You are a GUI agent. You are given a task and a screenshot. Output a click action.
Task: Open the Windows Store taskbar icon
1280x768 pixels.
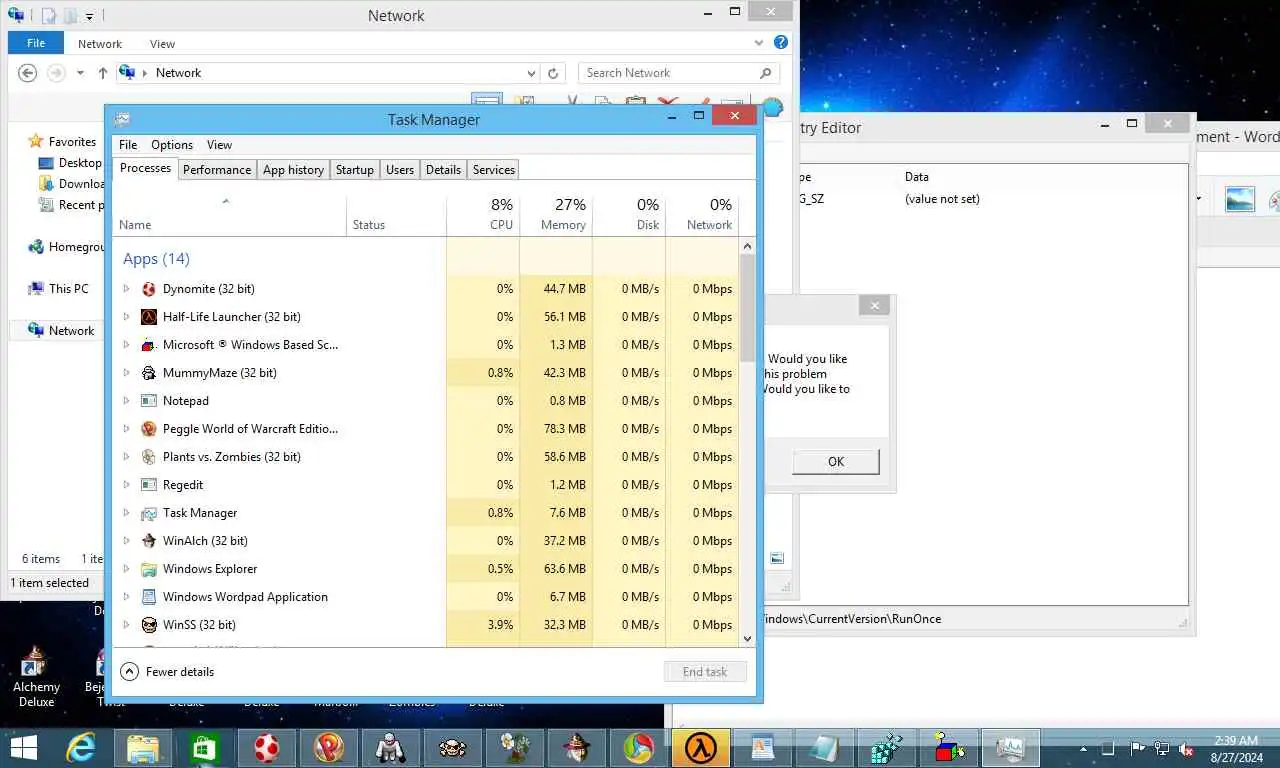pos(204,747)
